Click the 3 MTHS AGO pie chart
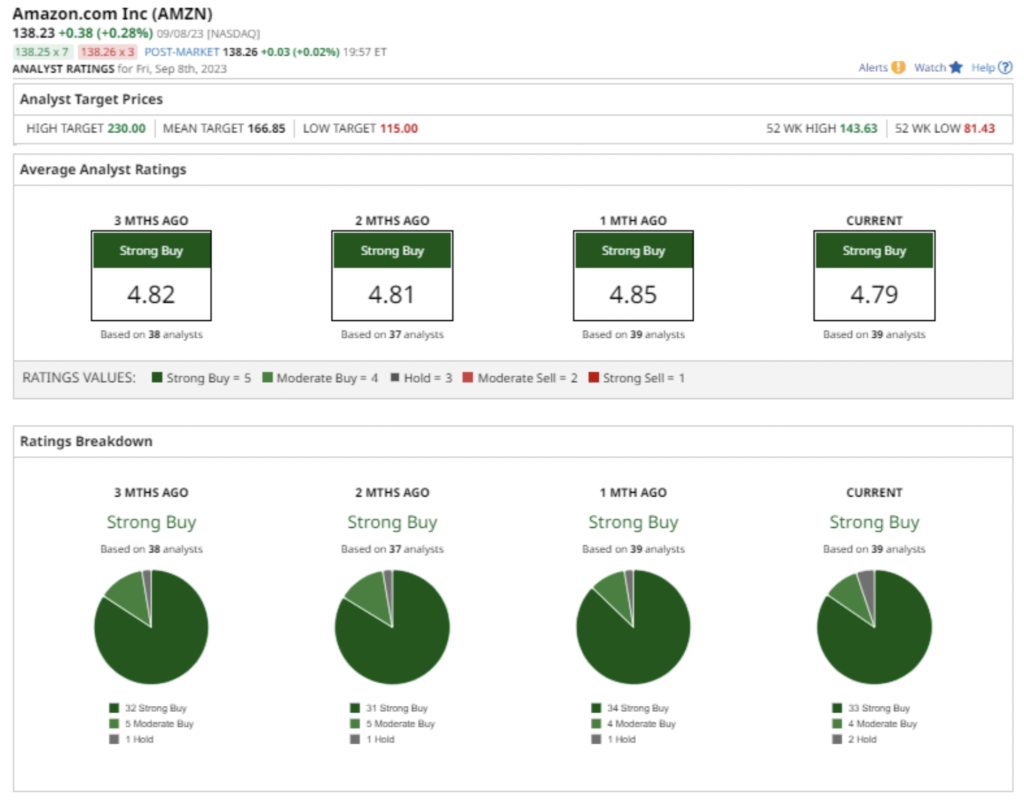Image resolution: width=1024 pixels, height=800 pixels. tap(152, 627)
